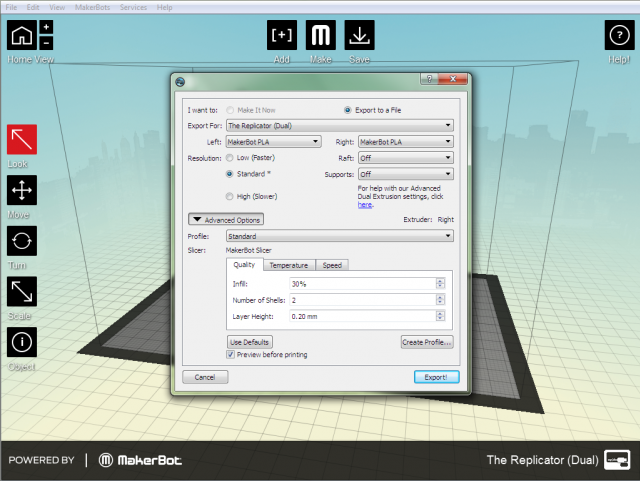
Task: Select the Scale tool
Action: pos(22,292)
